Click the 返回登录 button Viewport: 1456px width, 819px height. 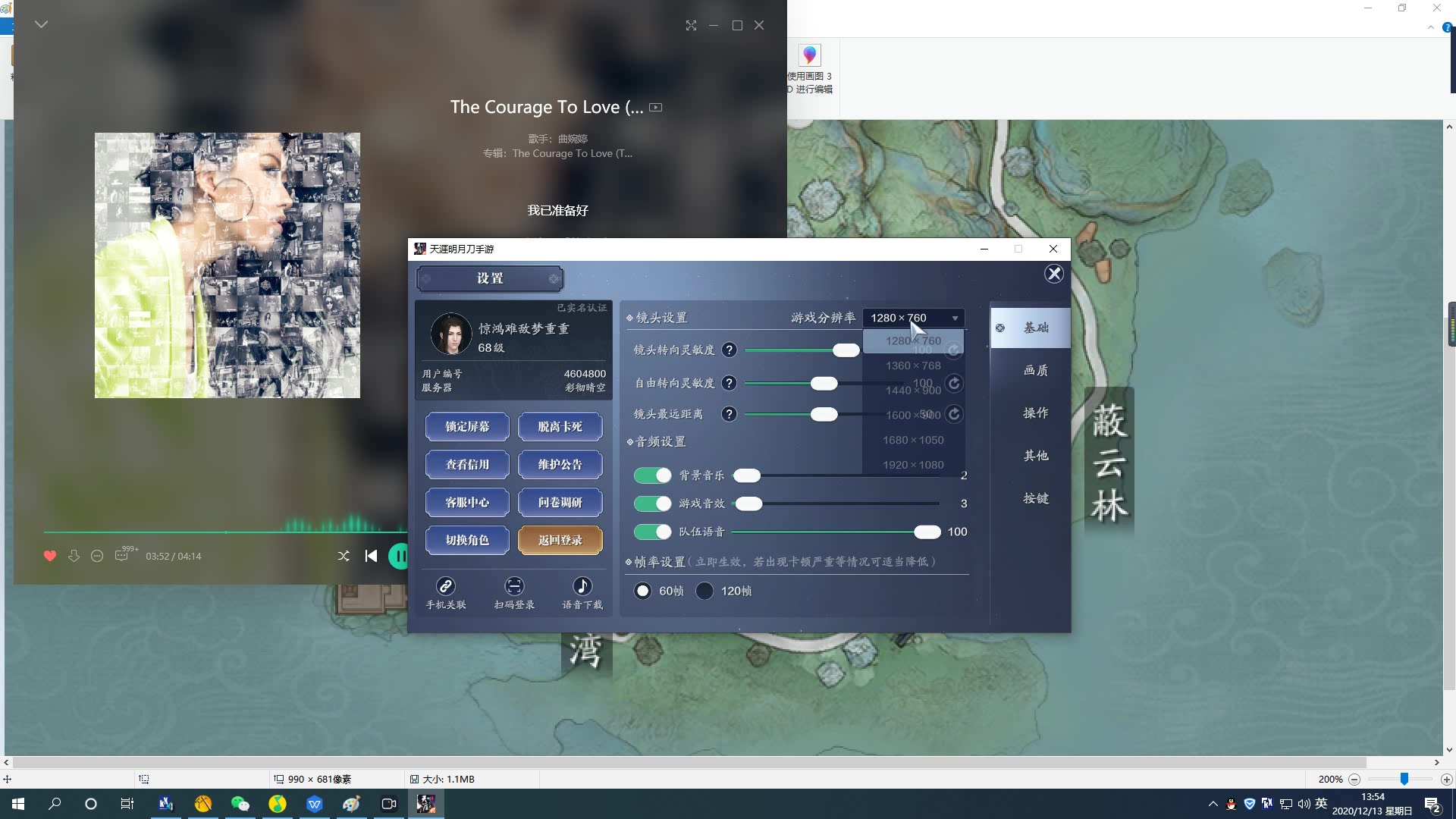560,540
